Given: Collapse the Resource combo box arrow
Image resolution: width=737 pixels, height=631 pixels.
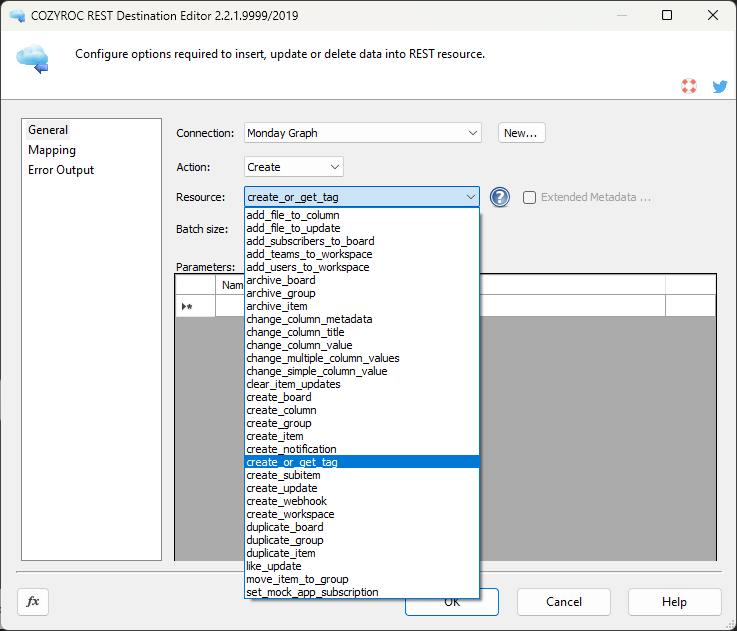Looking at the screenshot, I should click(x=470, y=197).
